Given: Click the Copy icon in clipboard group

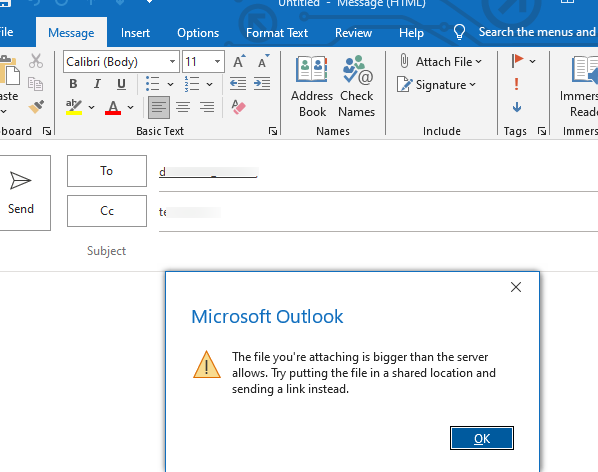Looking at the screenshot, I should [35, 84].
